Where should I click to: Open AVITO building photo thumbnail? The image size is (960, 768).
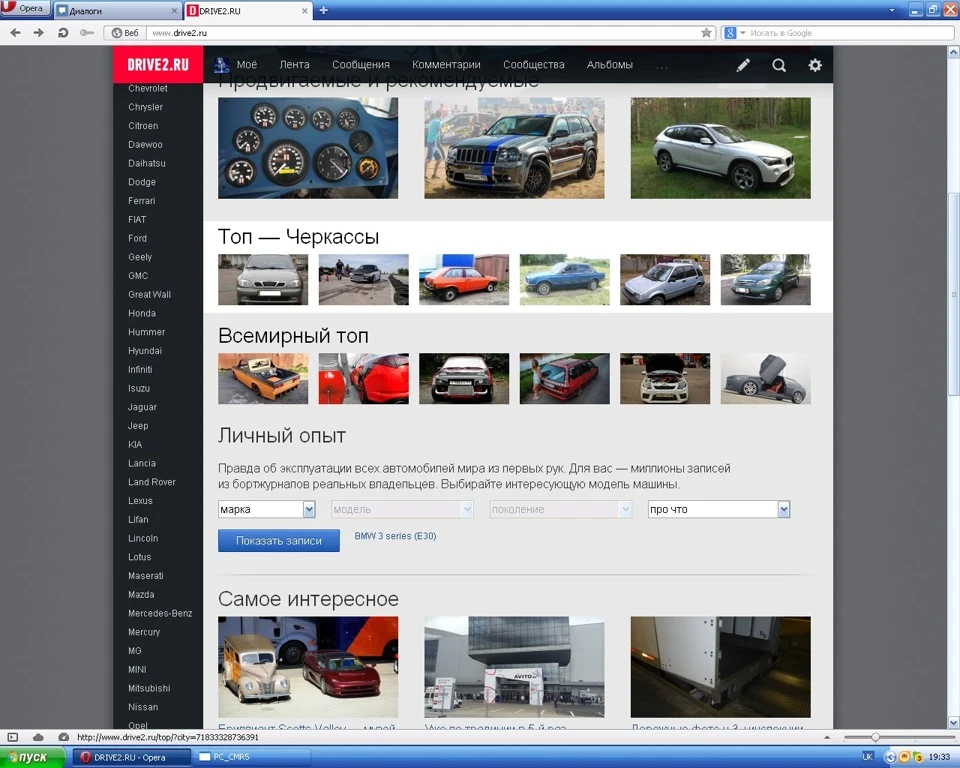[514, 667]
